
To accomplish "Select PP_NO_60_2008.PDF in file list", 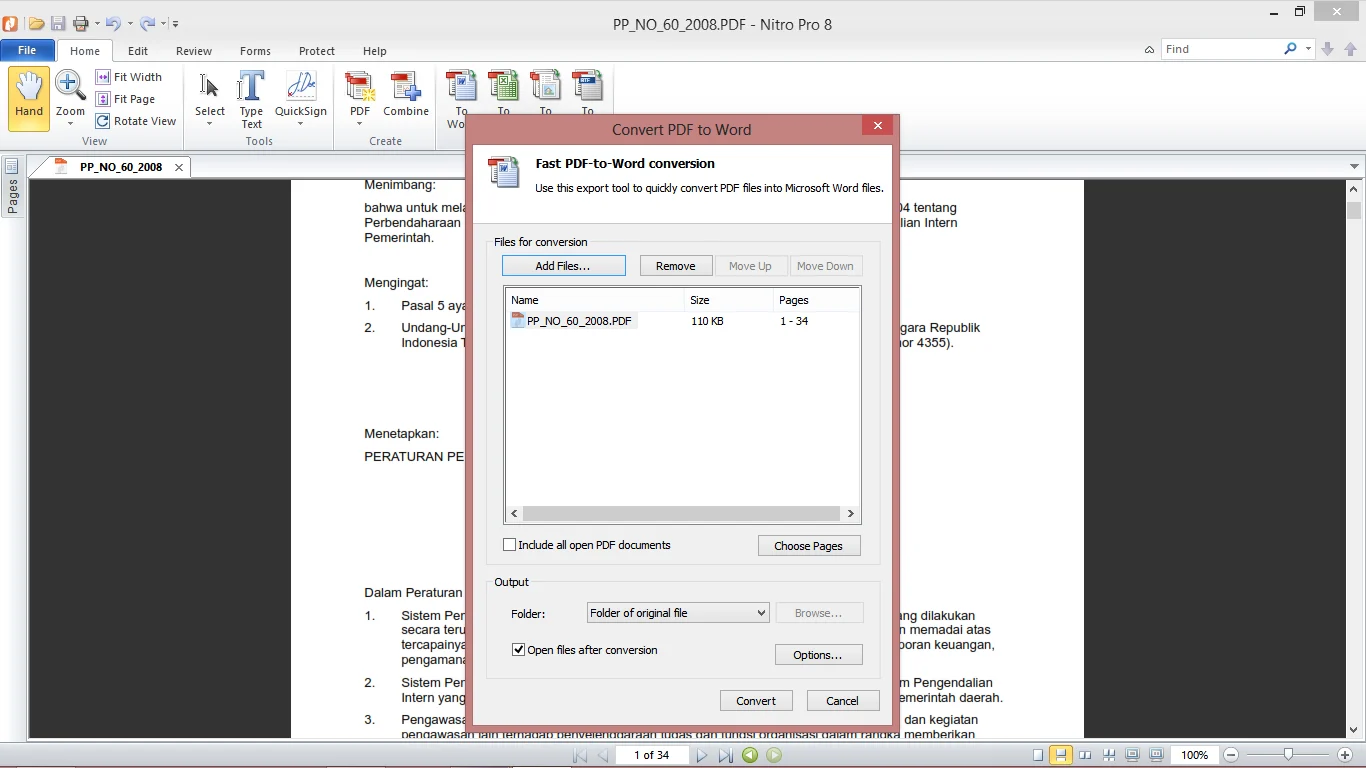I will pyautogui.click(x=572, y=321).
